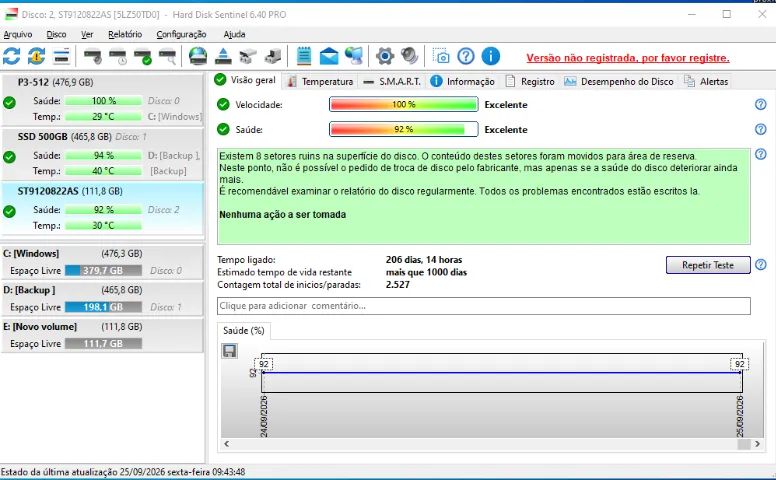Open the notepad report icon
The height and width of the screenshot is (480, 776).
[x=304, y=56]
